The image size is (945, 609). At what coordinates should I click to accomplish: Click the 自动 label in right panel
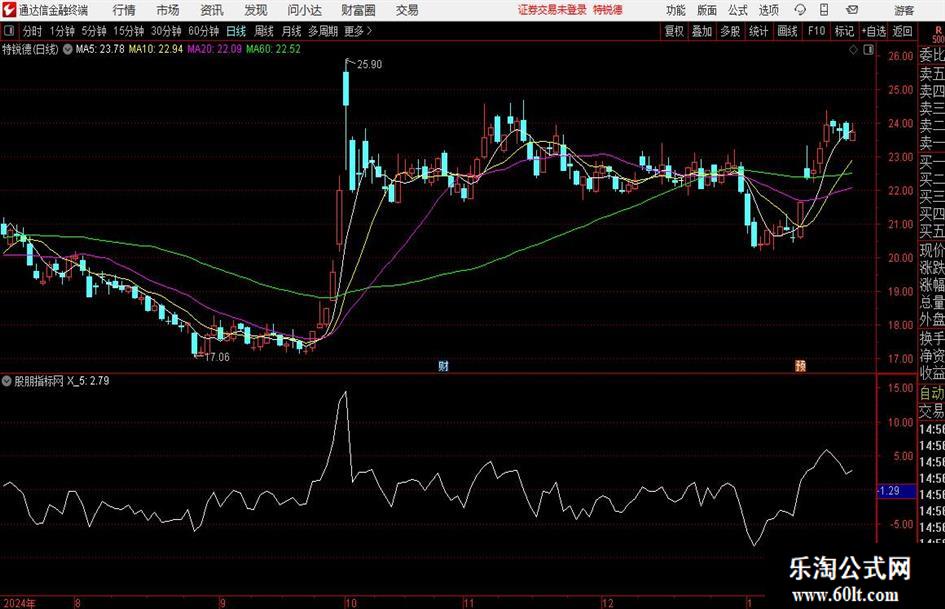click(x=932, y=393)
